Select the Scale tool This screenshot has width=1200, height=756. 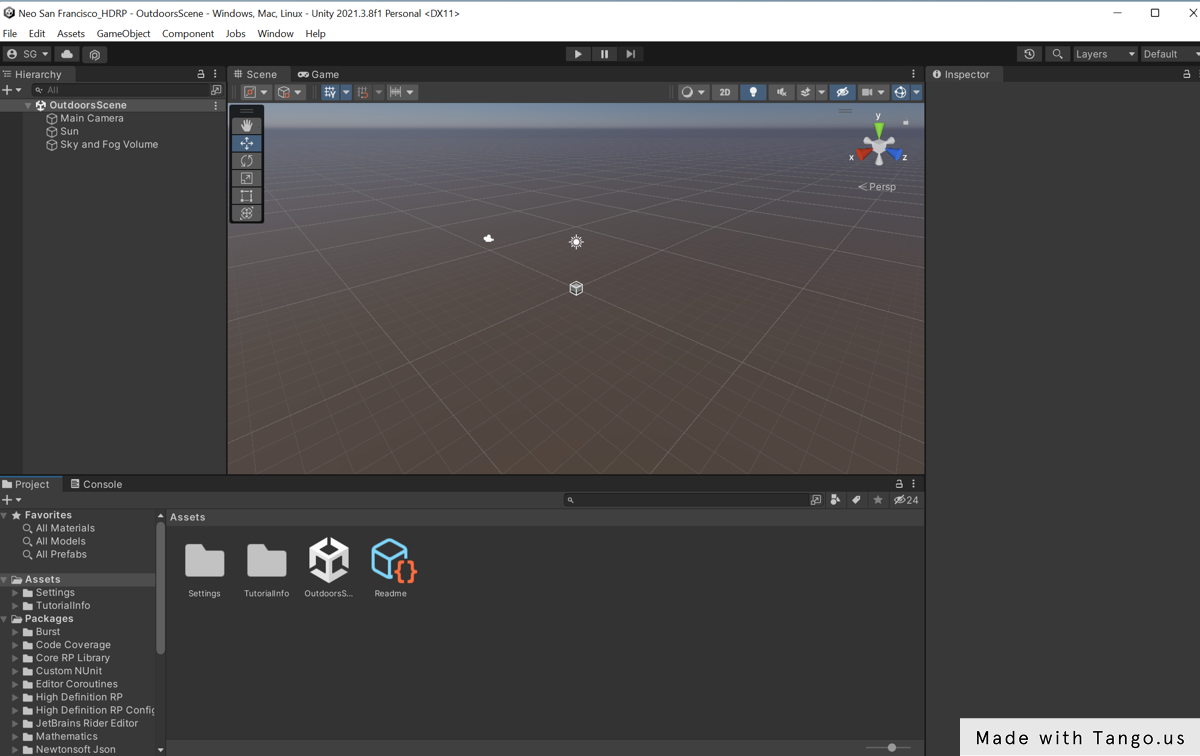pyautogui.click(x=246, y=178)
